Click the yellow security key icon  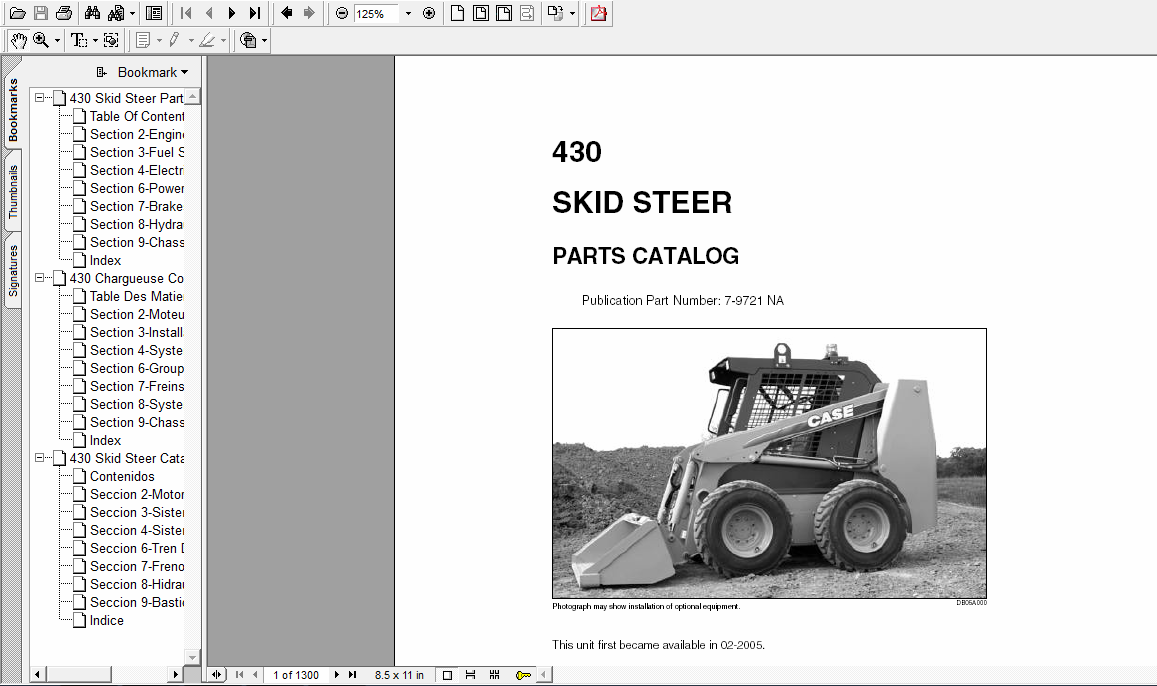pos(523,675)
